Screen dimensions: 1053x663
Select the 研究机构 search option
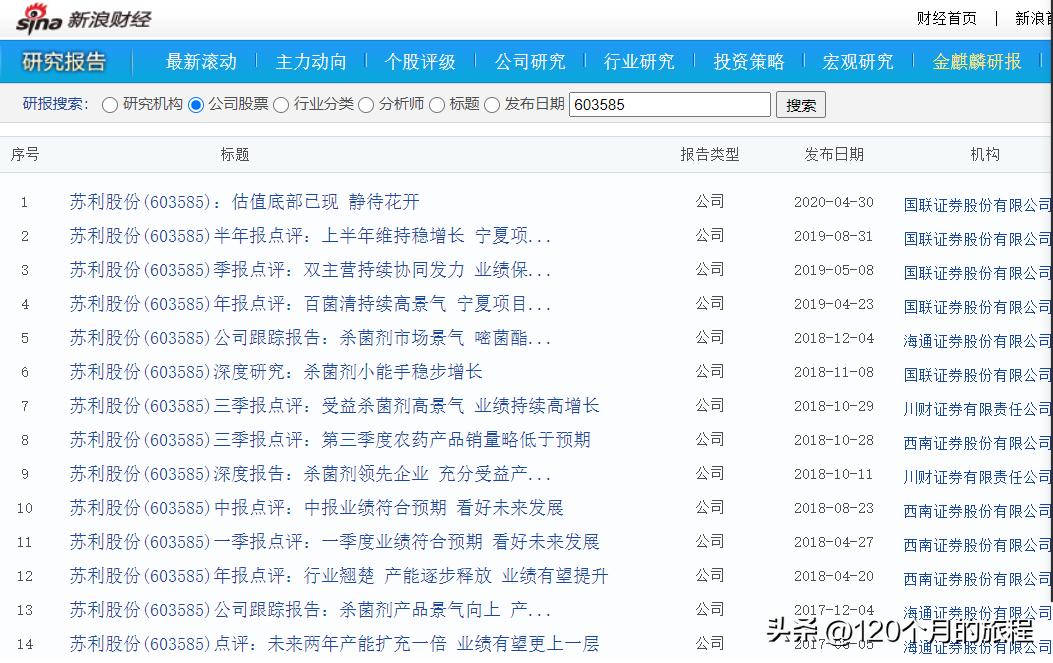point(111,104)
